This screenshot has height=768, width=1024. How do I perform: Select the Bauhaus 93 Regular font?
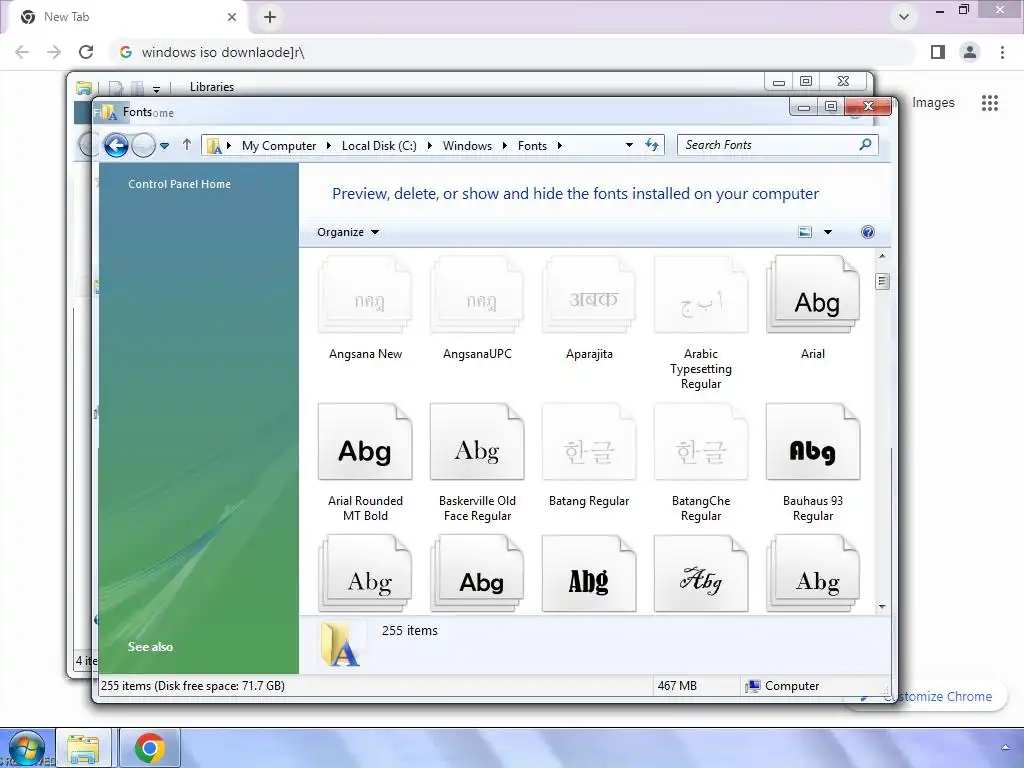(x=813, y=463)
